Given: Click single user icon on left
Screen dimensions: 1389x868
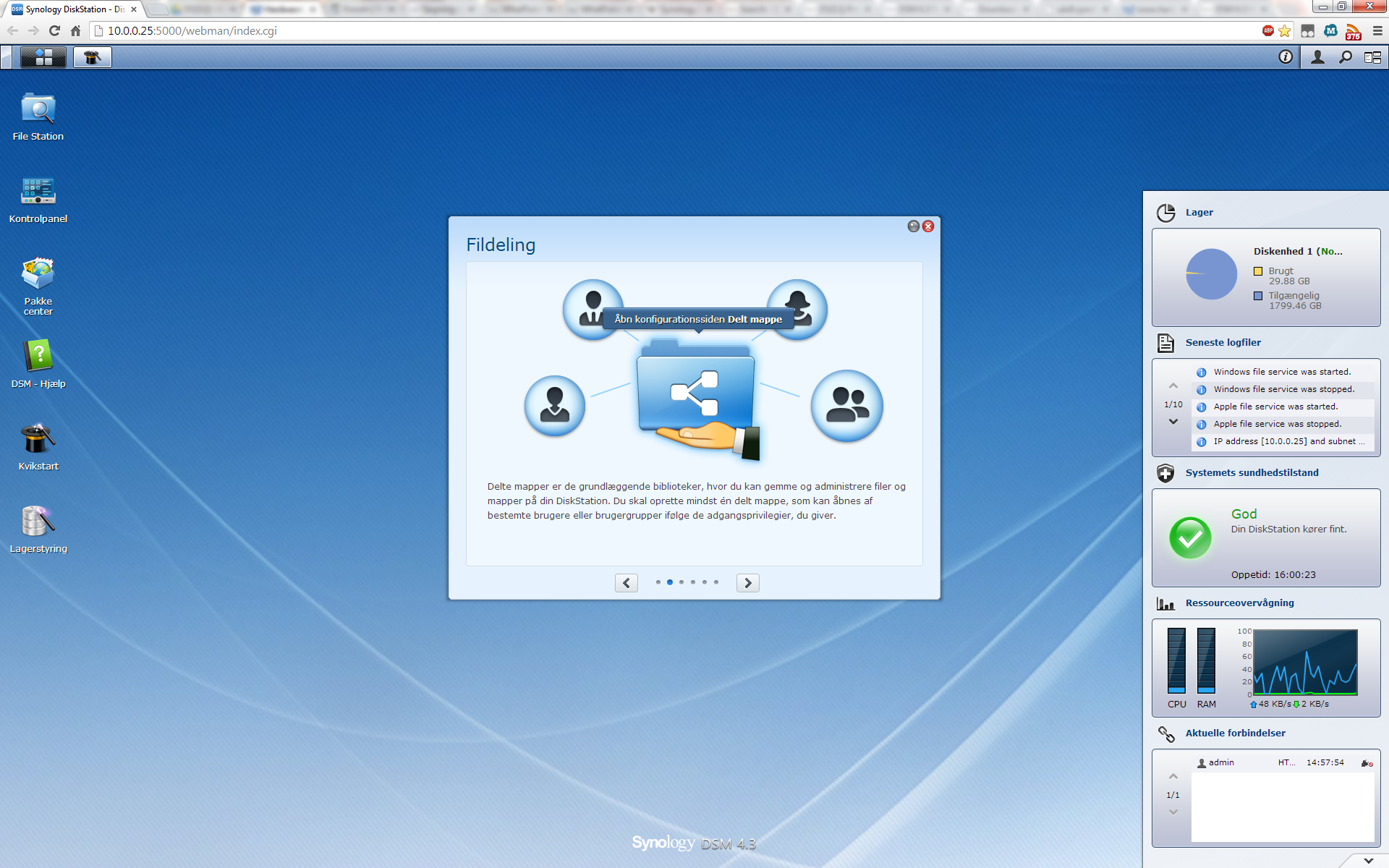Looking at the screenshot, I should click(555, 406).
